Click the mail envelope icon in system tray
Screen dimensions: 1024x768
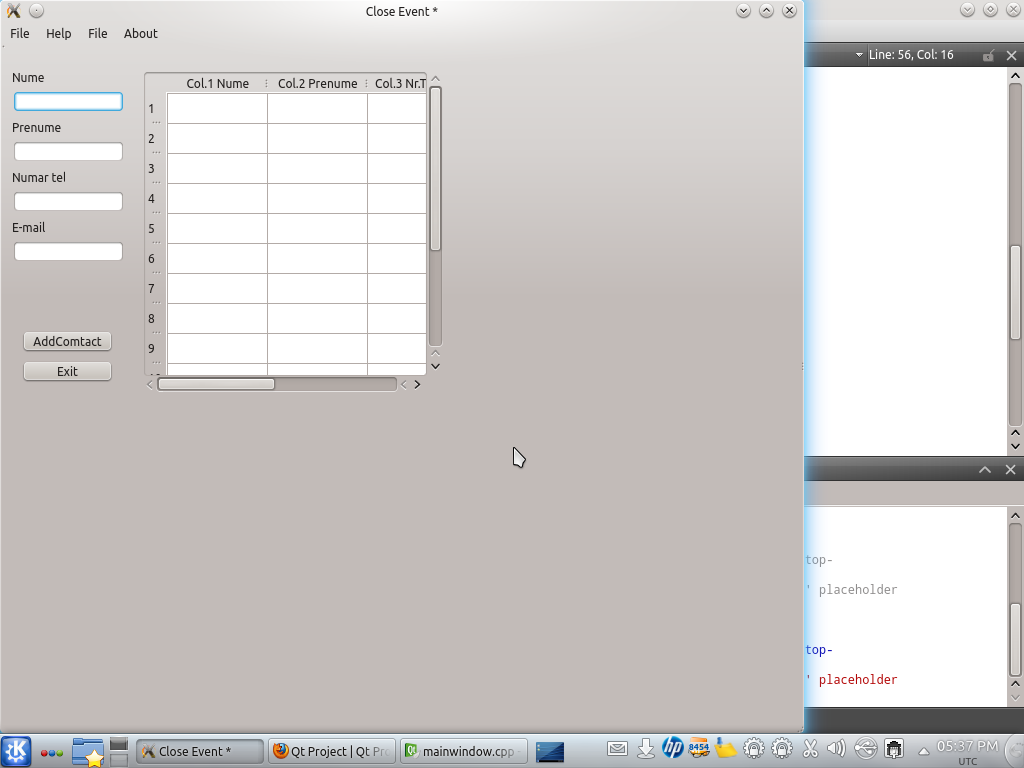[618, 748]
